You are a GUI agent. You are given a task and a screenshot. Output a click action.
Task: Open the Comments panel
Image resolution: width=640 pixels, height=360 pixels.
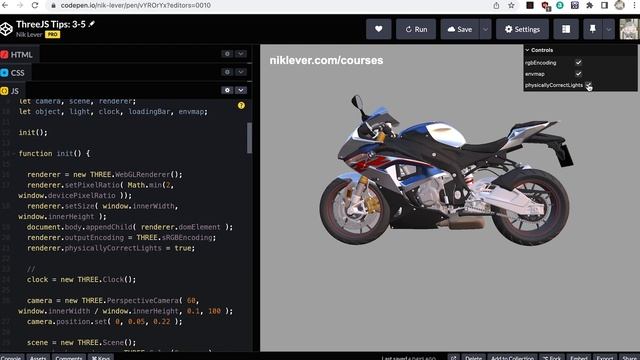tap(69, 358)
